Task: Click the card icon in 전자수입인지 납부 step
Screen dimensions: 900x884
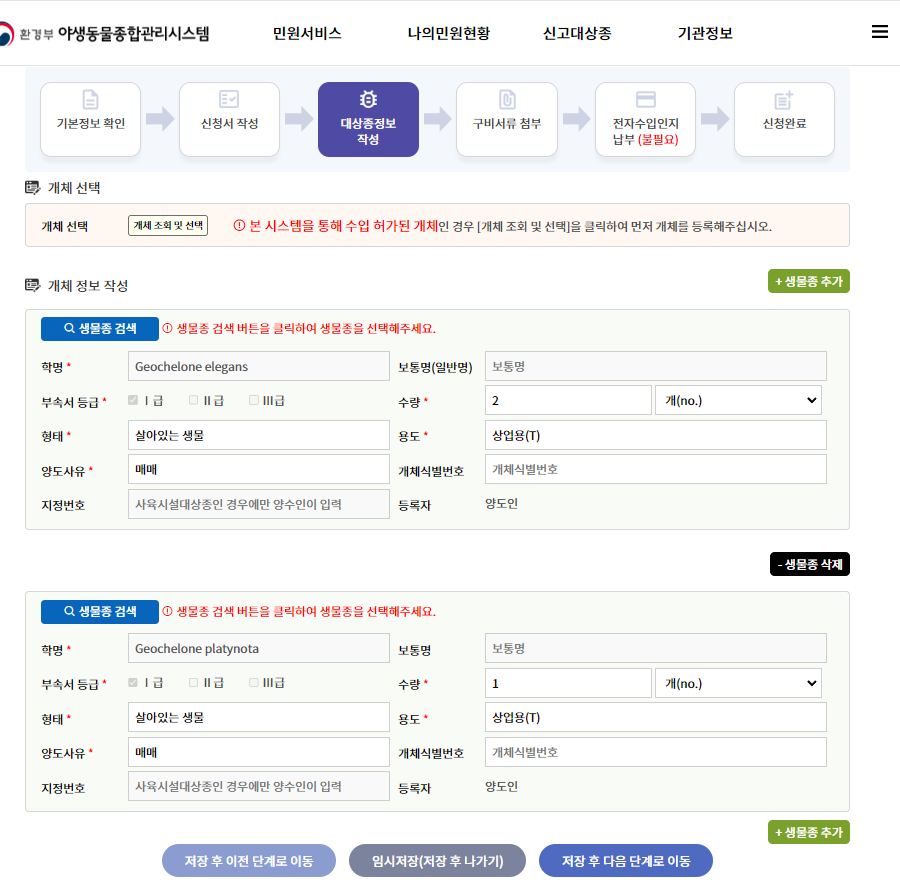Action: coord(646,99)
